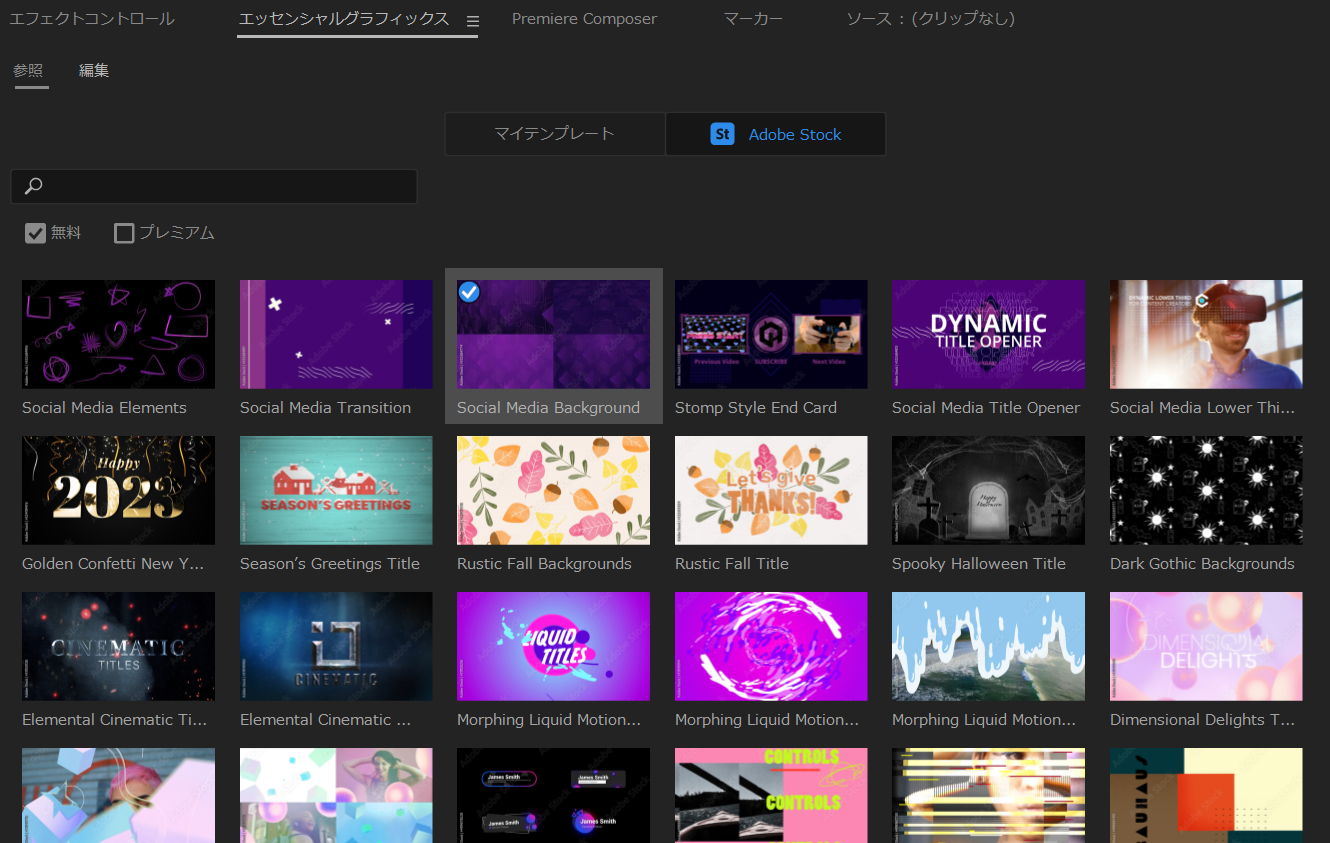
Task: Open the Premiere Composer tab
Action: 584,19
